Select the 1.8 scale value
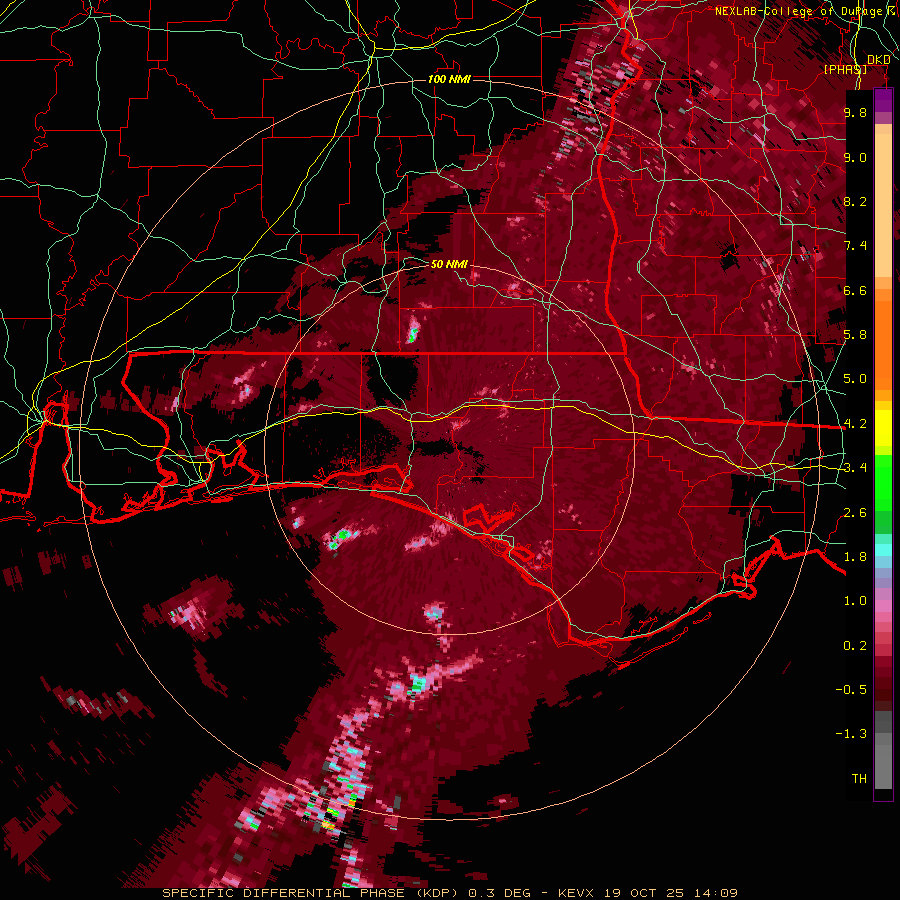This screenshot has height=900, width=900. click(855, 557)
